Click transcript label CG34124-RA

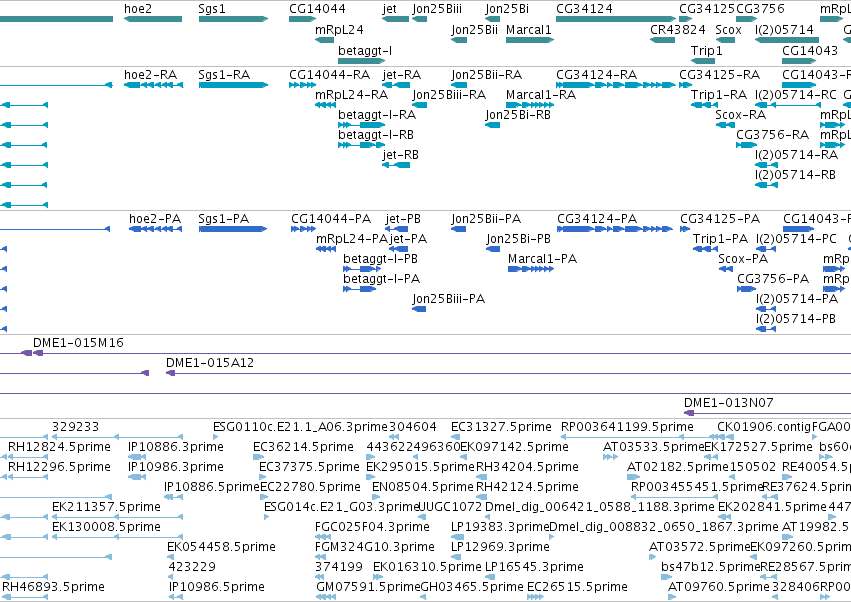click(596, 74)
